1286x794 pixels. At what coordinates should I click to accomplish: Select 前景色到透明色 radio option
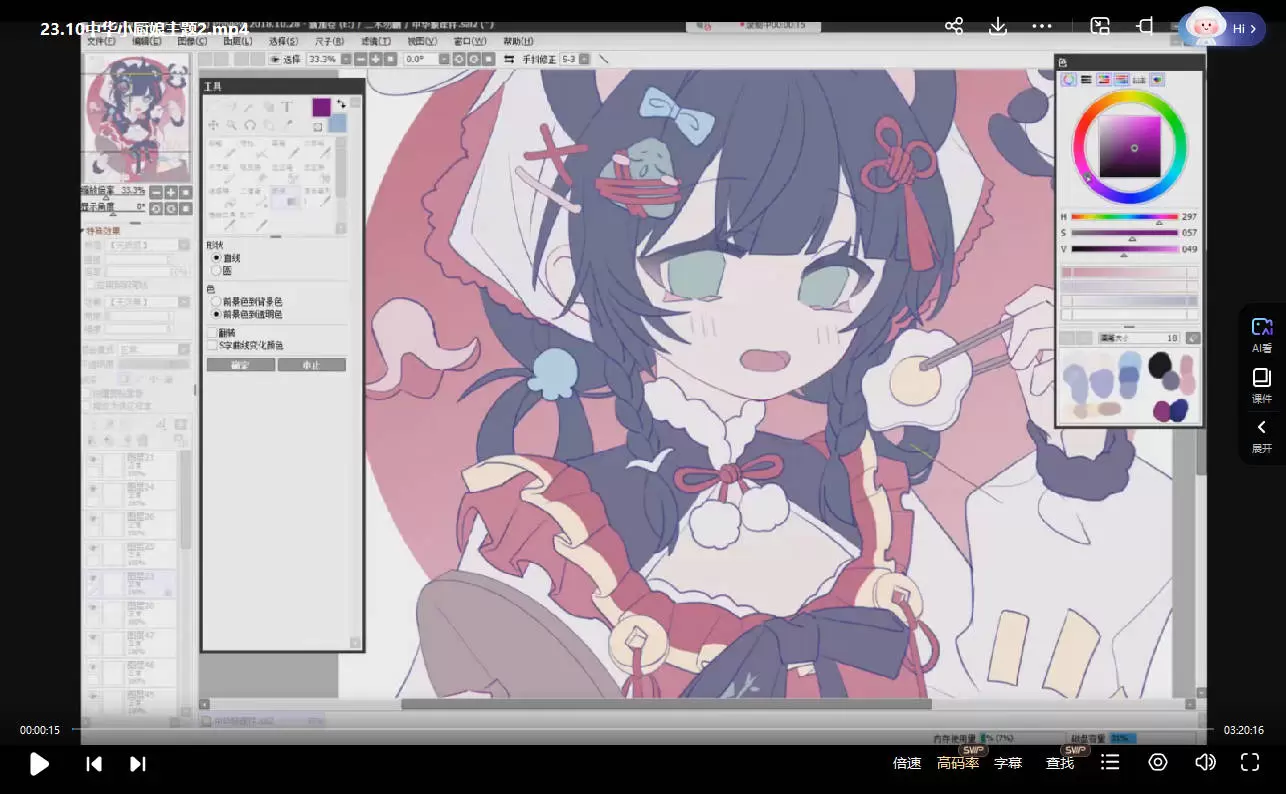[x=216, y=314]
